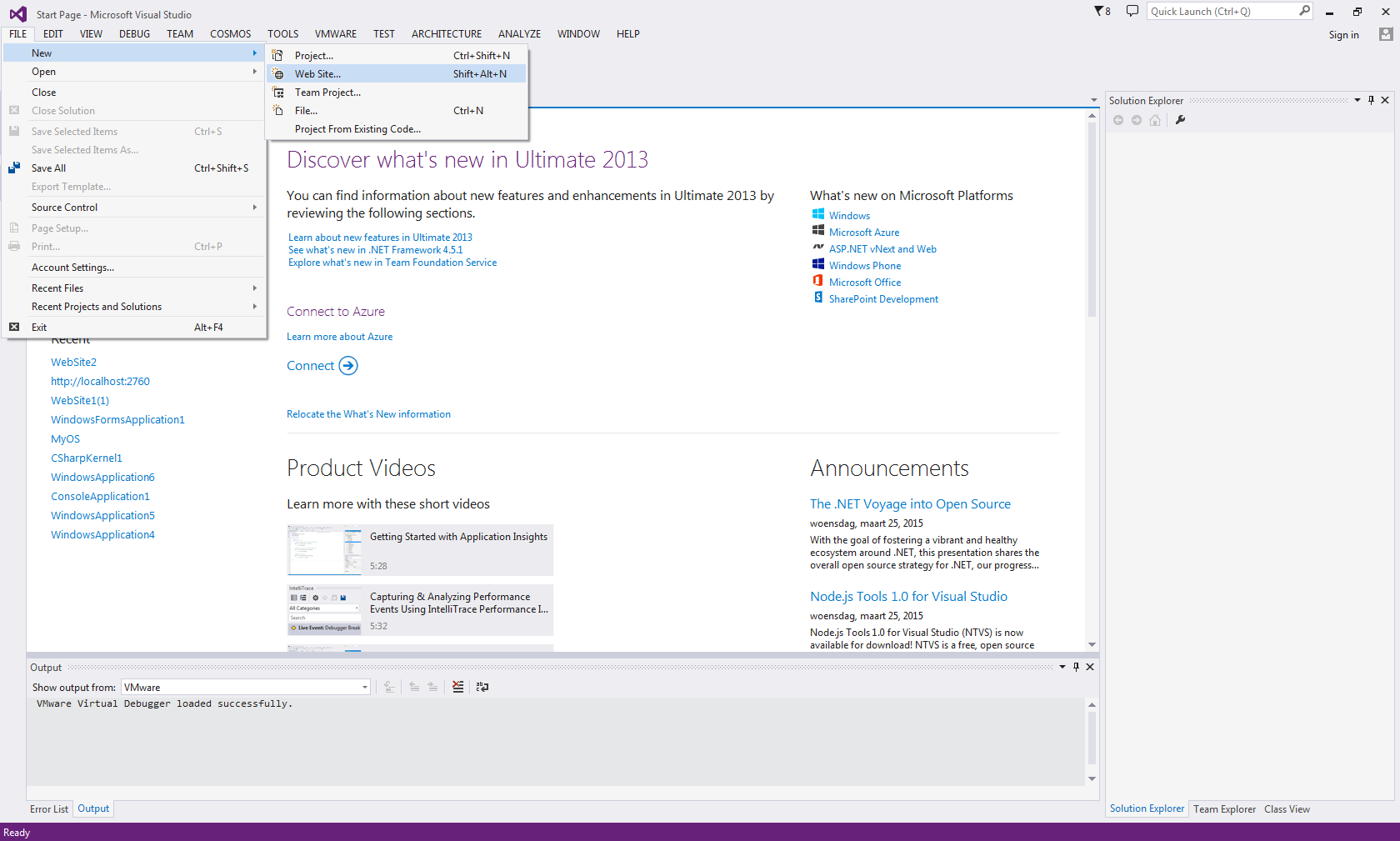This screenshot has height=841, width=1400.
Task: Open the DEBUG menu
Action: (134, 33)
